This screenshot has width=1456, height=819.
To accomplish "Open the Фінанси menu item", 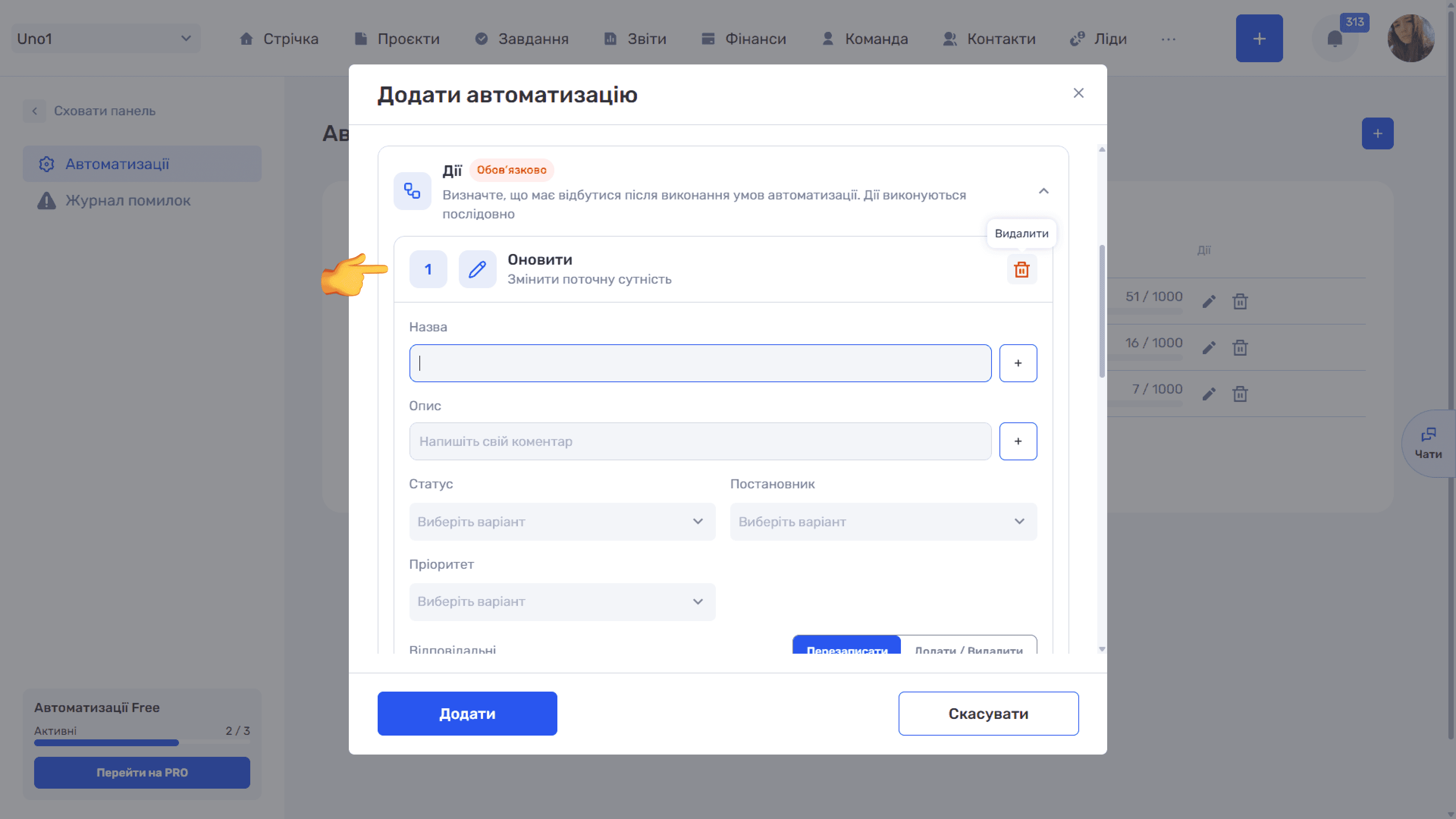I will (x=744, y=39).
